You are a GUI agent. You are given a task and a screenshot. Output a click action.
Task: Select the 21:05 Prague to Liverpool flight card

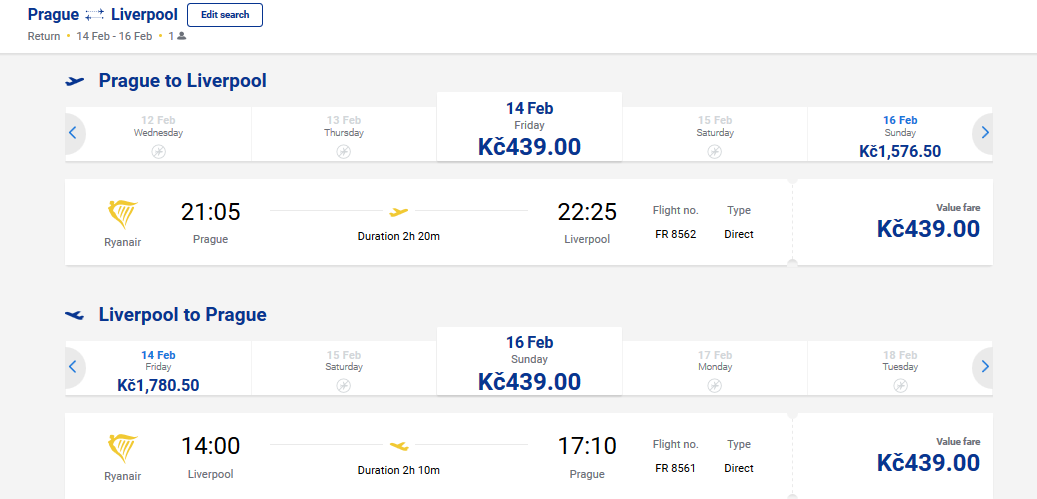pyautogui.click(x=429, y=222)
